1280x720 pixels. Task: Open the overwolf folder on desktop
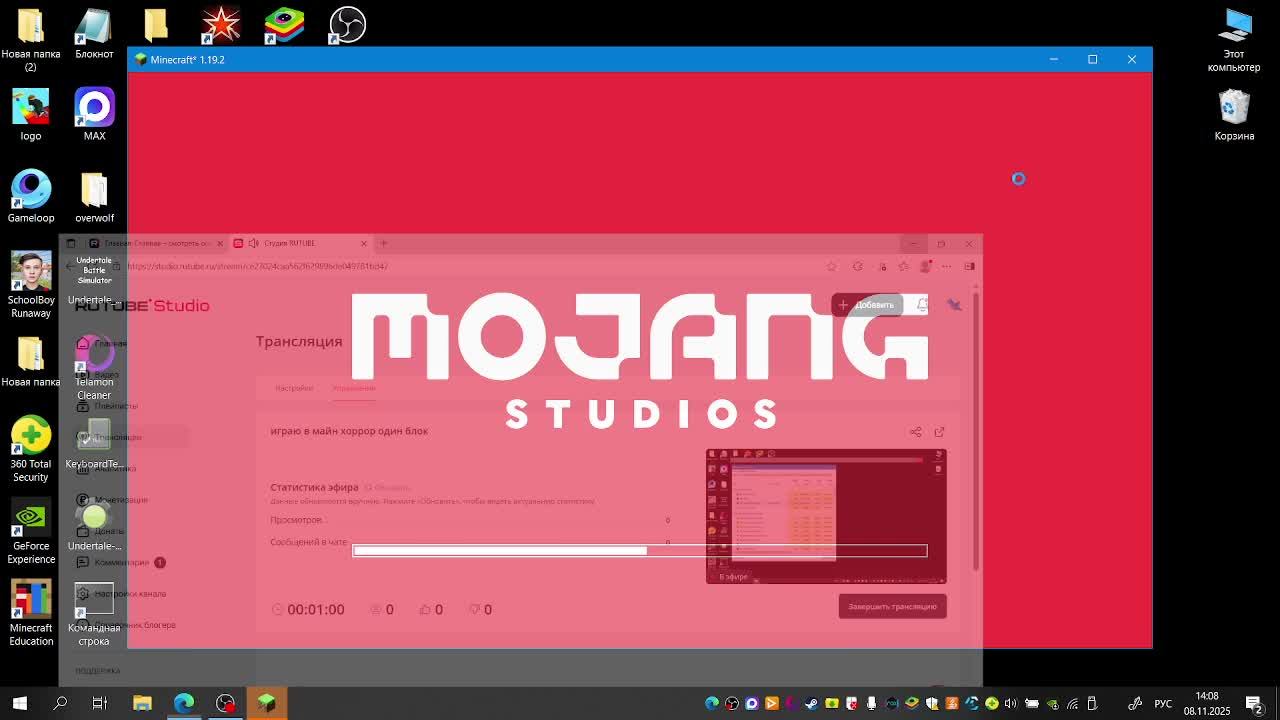[94, 197]
